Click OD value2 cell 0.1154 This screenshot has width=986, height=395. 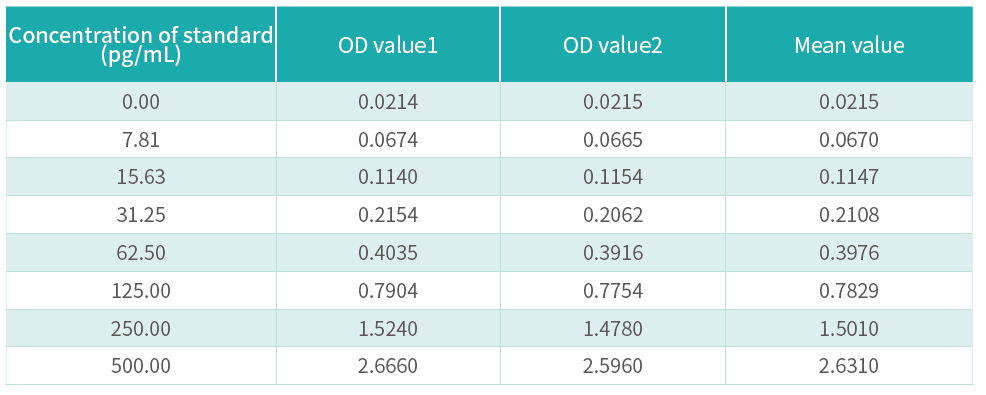point(613,177)
